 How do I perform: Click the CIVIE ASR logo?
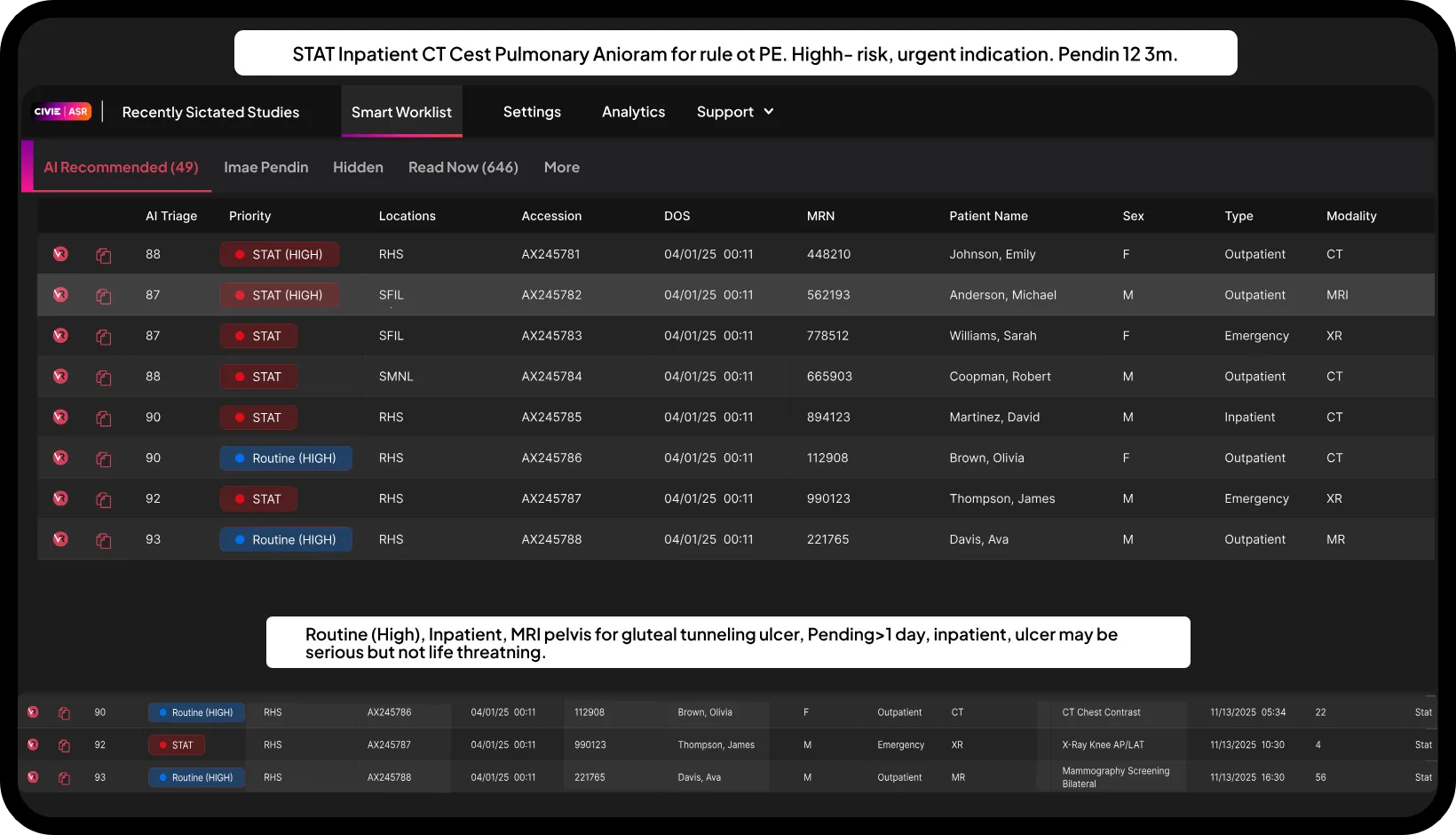(62, 112)
